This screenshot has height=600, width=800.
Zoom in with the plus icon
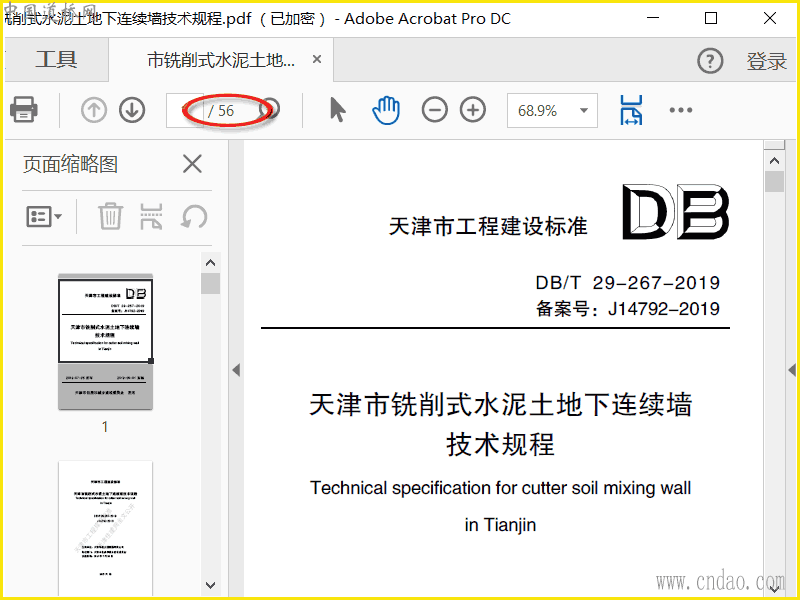473,110
